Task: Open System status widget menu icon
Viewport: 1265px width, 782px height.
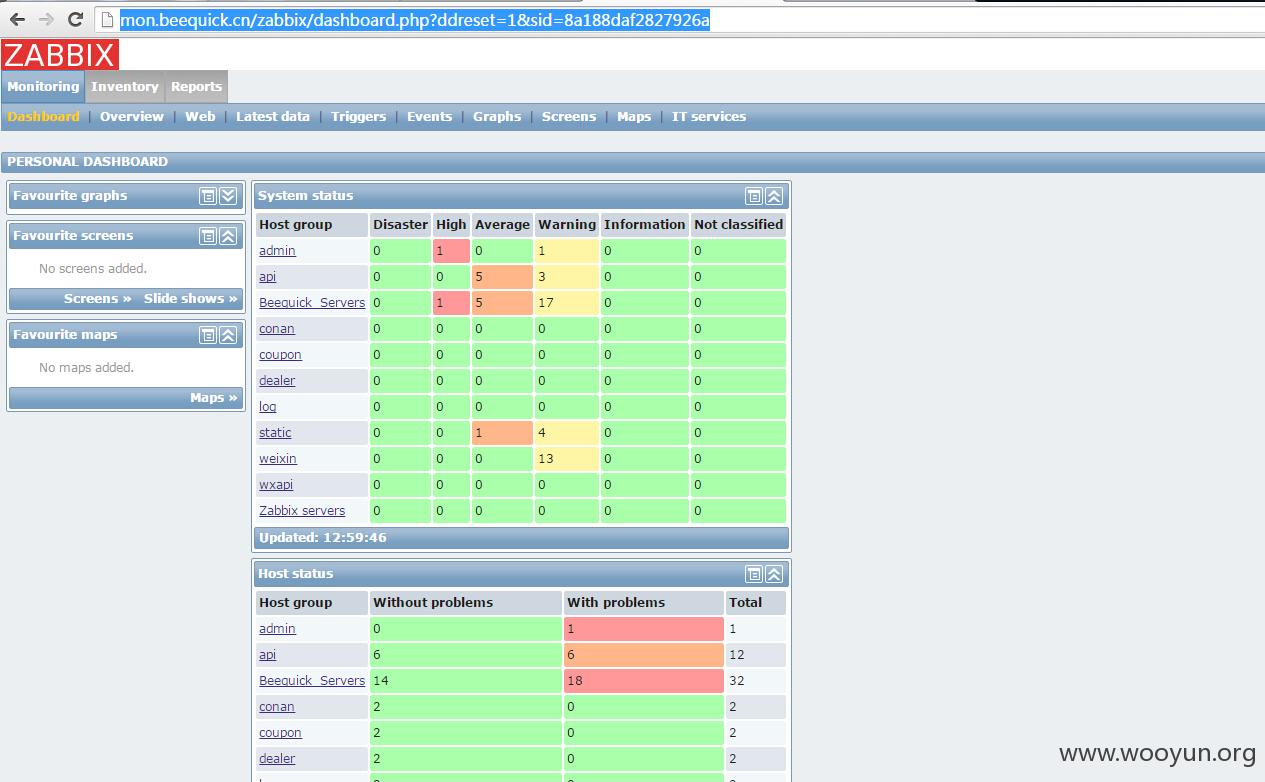Action: coord(754,196)
